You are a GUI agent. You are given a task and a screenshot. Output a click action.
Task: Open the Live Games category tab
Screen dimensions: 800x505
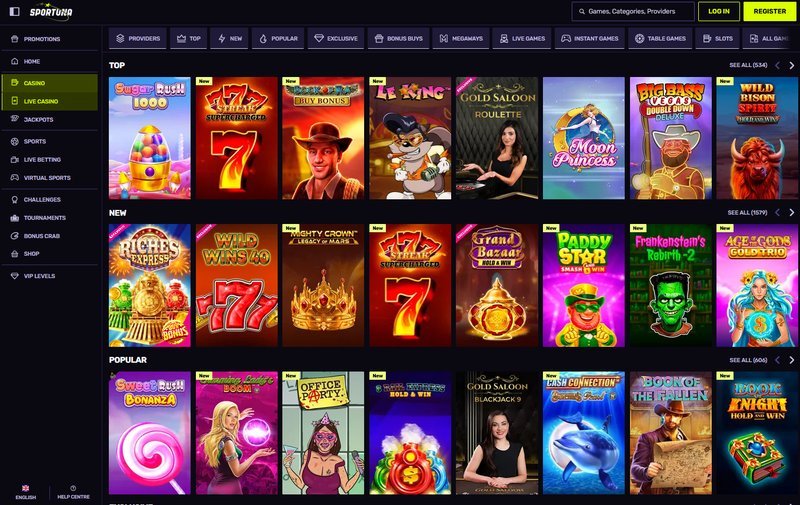point(522,38)
